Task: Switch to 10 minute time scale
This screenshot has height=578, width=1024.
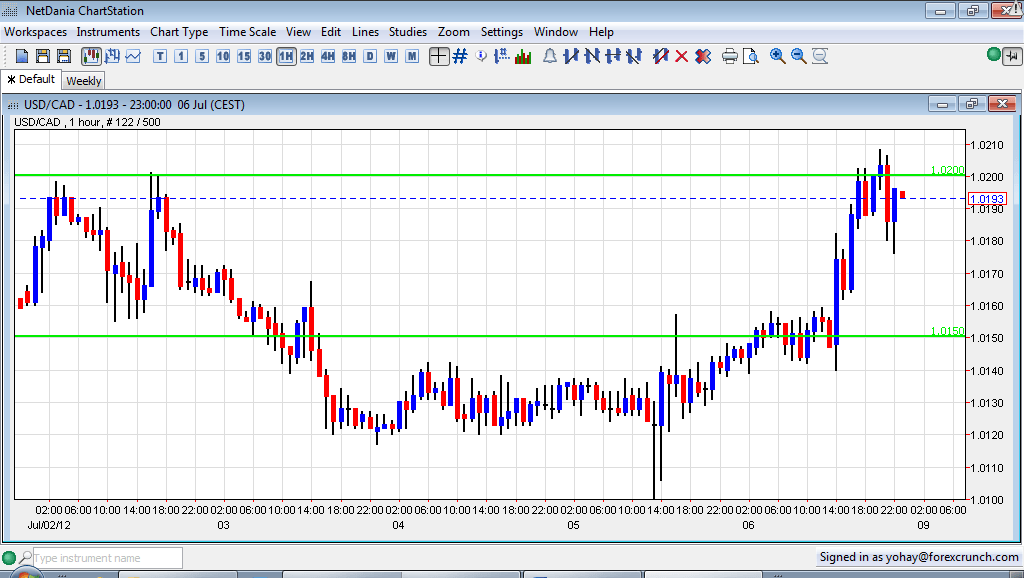Action: click(223, 56)
